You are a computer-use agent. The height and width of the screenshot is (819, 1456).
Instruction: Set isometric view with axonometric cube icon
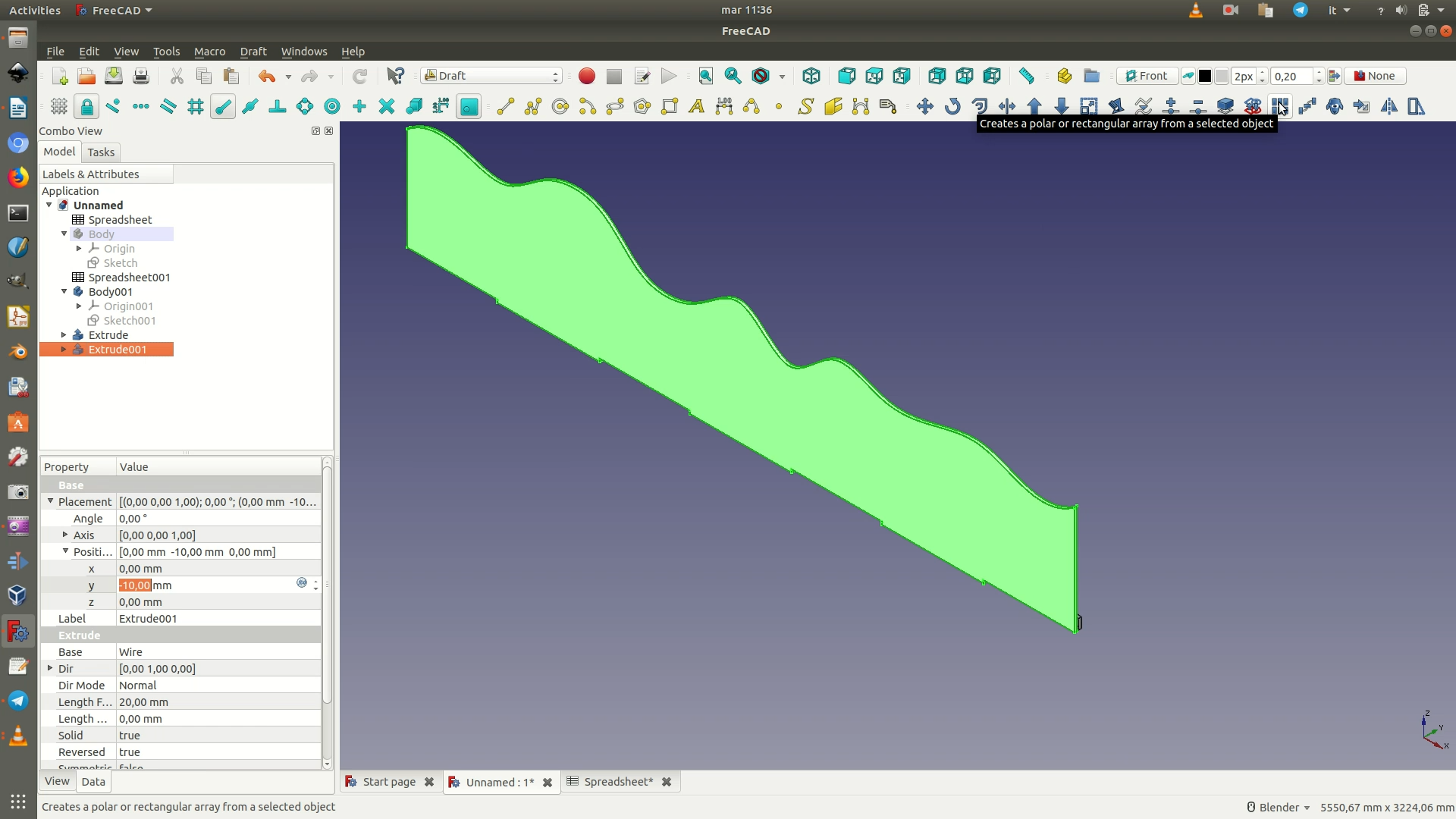tap(811, 76)
